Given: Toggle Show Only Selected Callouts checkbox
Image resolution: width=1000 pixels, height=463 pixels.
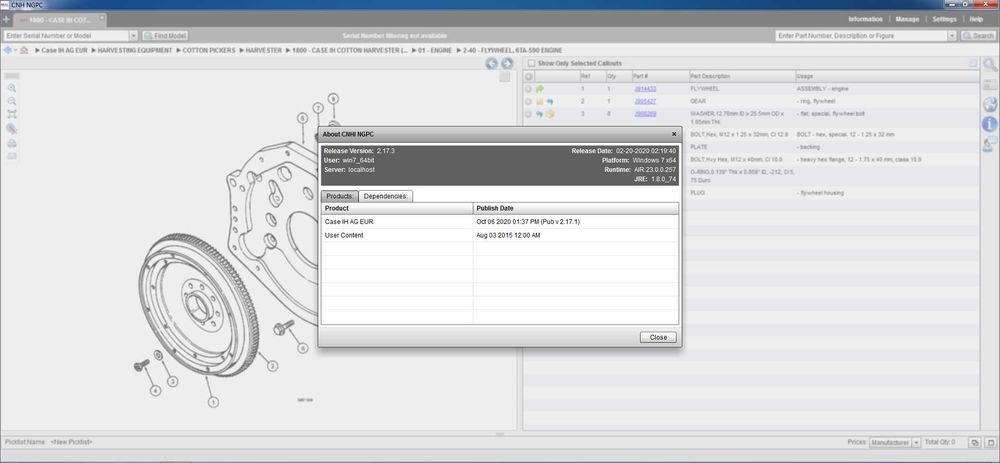Looking at the screenshot, I should 531,64.
